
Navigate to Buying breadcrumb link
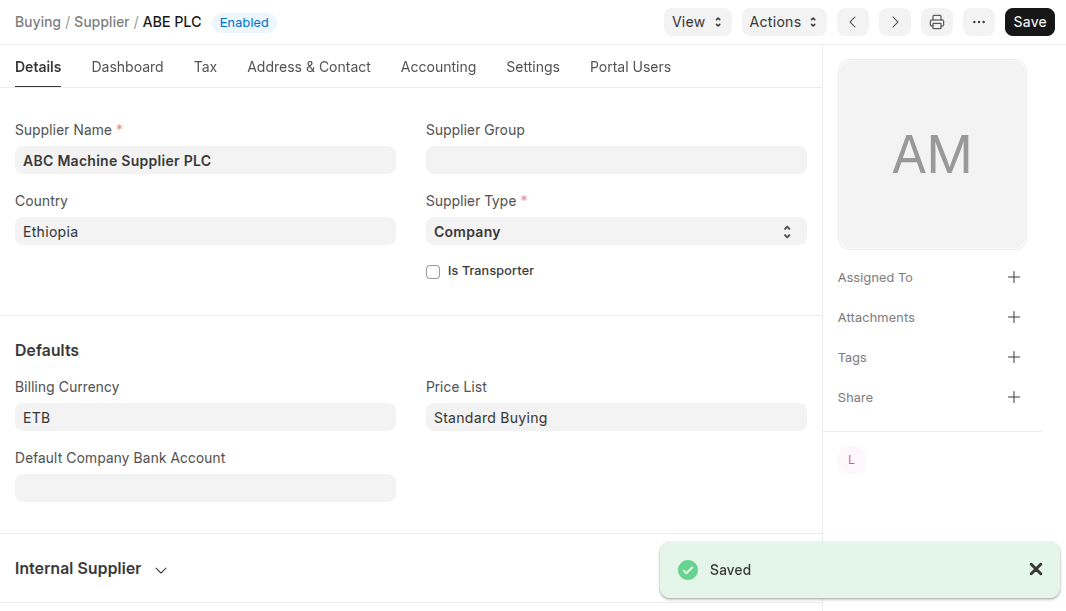pyautogui.click(x=37, y=22)
